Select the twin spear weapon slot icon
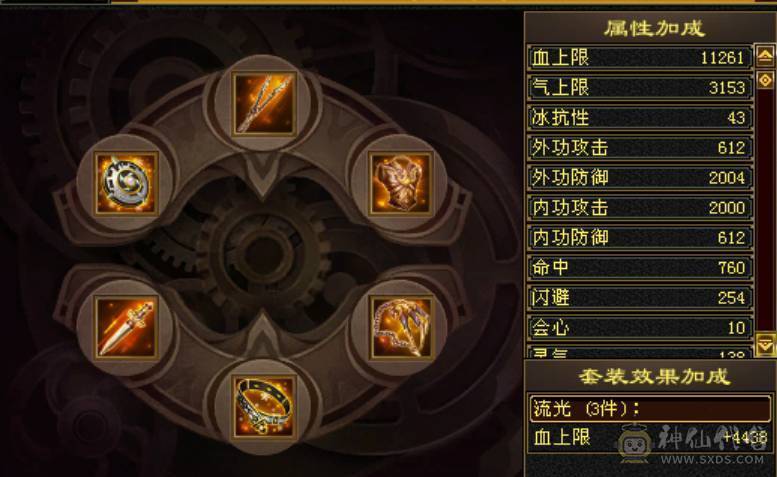 (x=264, y=103)
